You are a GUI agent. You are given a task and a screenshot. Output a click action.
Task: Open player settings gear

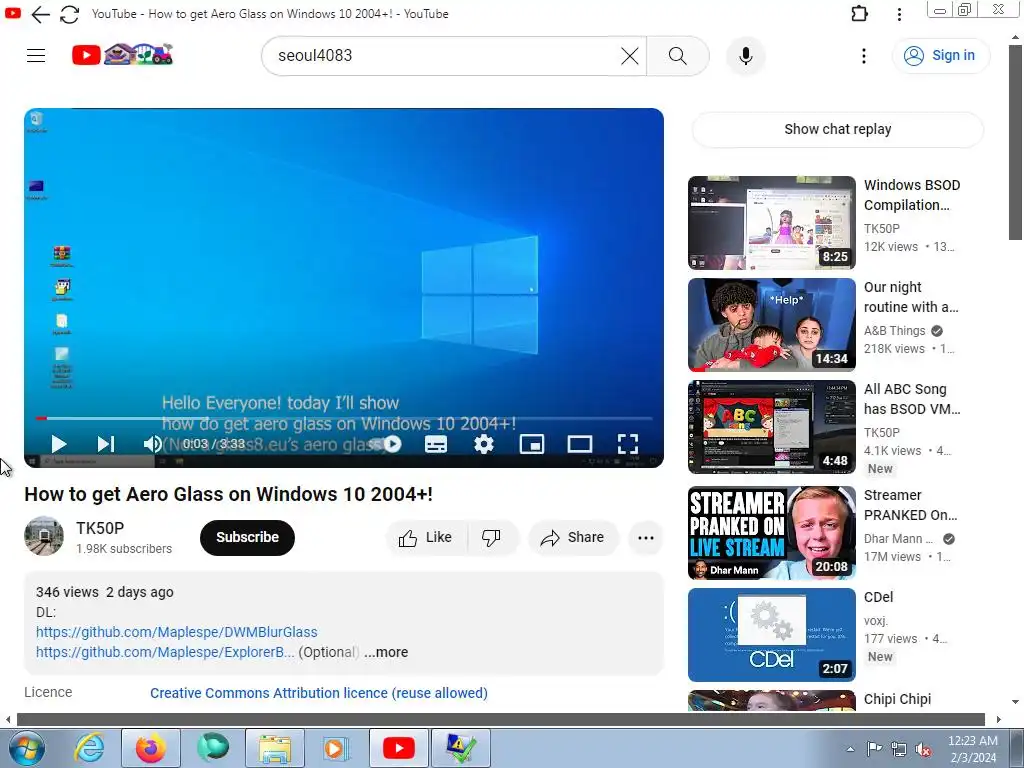[483, 444]
